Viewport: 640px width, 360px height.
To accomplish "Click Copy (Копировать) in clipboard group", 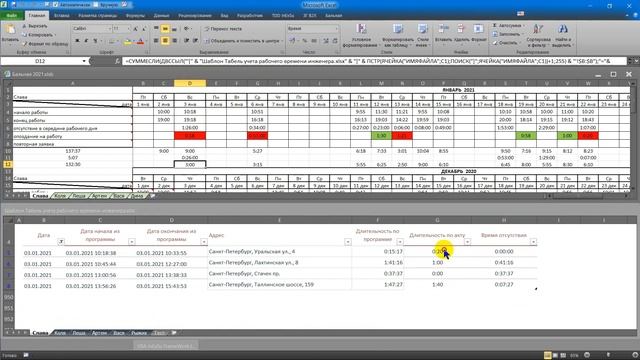I will [x=38, y=35].
